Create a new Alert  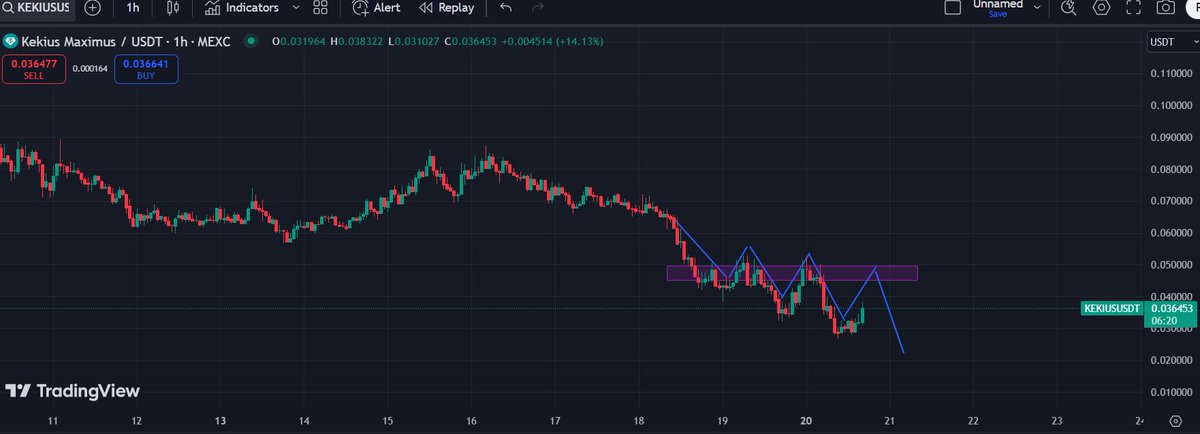[x=377, y=7]
